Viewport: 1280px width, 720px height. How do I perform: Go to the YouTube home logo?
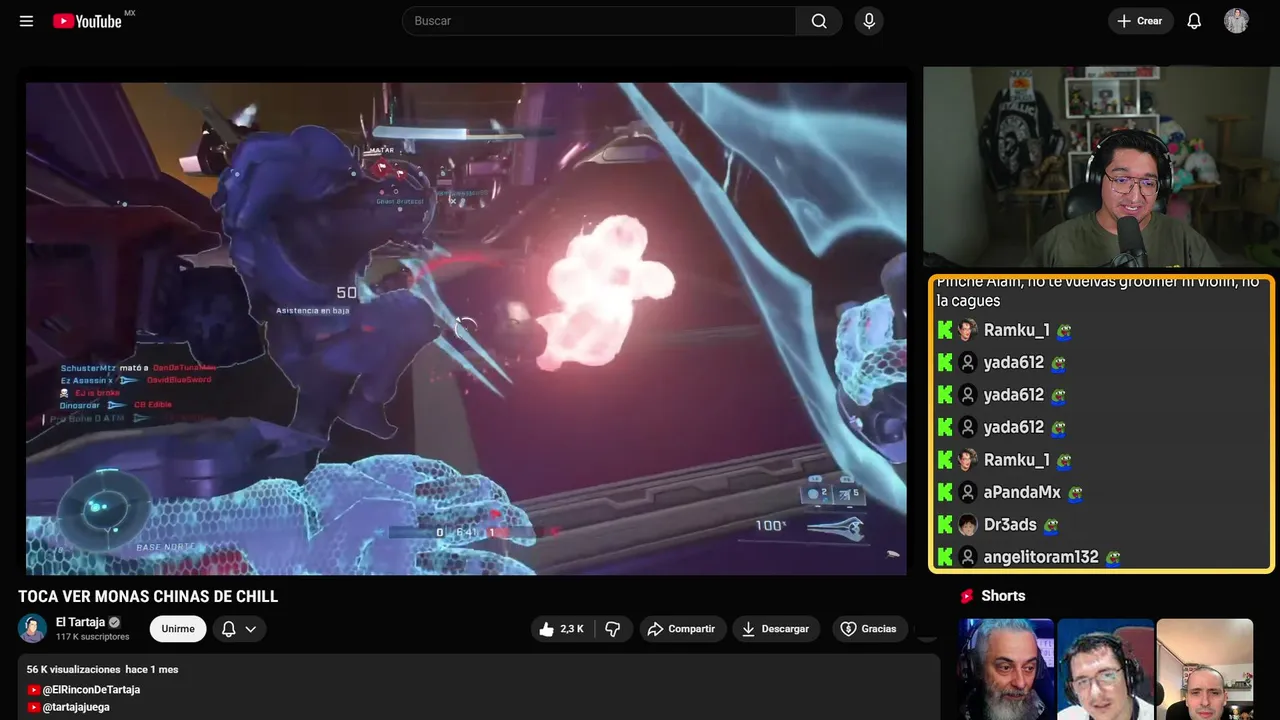point(87,21)
